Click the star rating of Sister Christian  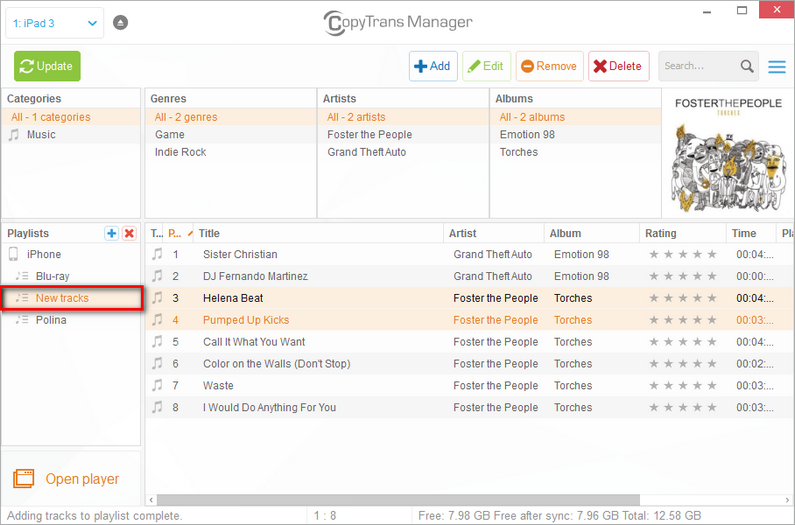coord(683,254)
